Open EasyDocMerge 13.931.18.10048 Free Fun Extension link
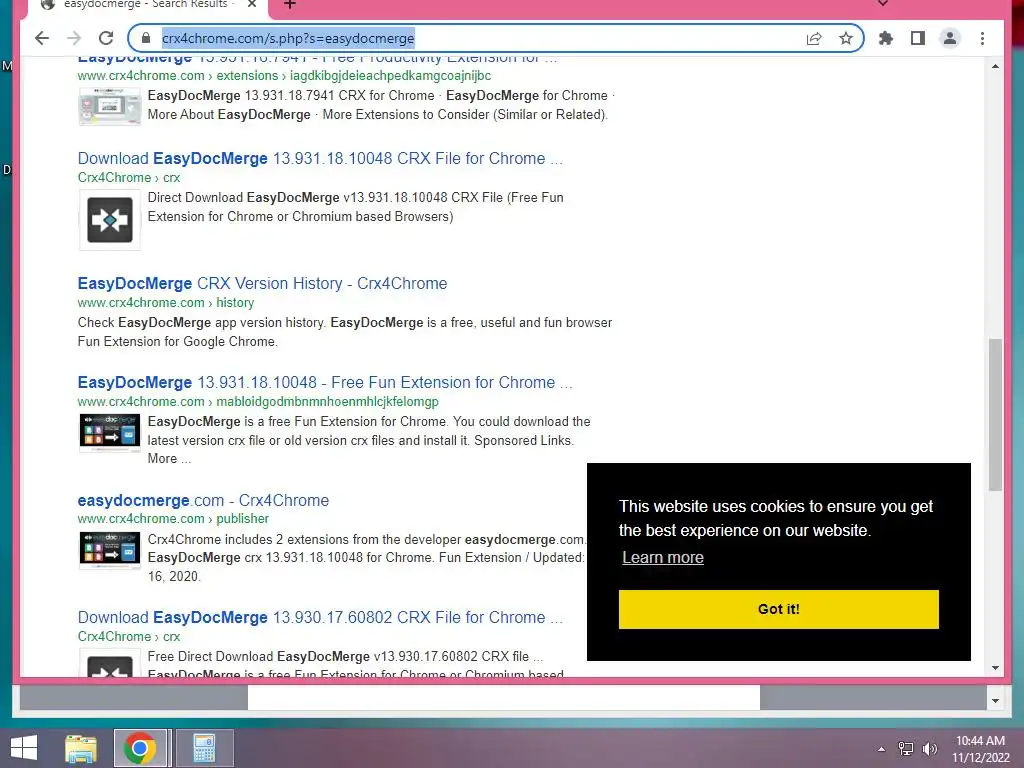 325,383
